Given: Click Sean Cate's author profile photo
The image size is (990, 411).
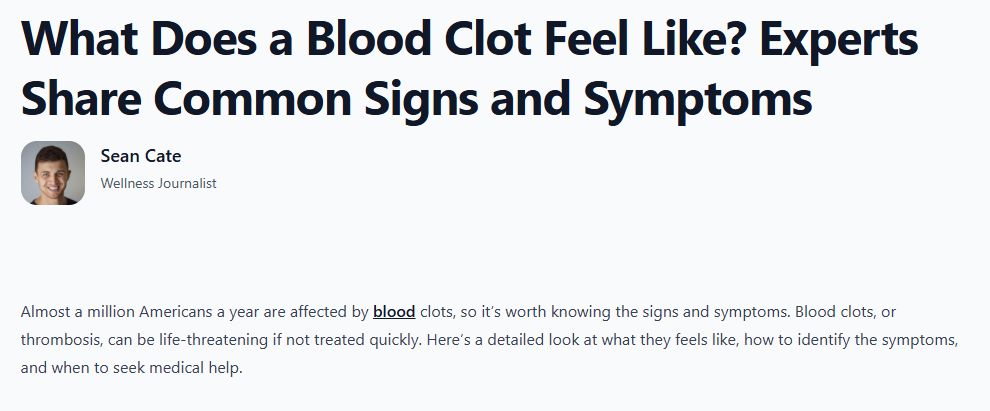Looking at the screenshot, I should click(53, 173).
